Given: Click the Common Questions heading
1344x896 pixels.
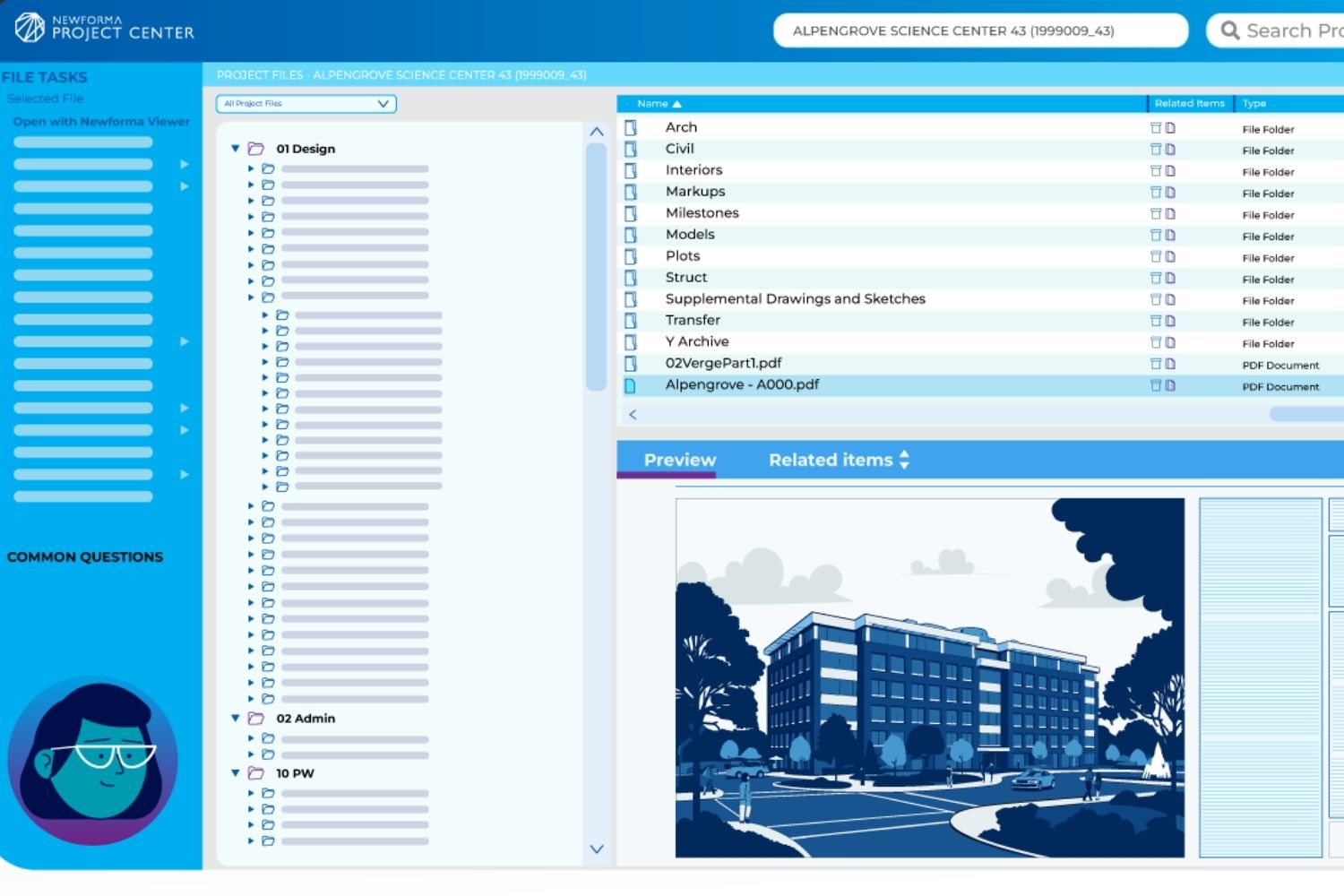Looking at the screenshot, I should coord(86,556).
